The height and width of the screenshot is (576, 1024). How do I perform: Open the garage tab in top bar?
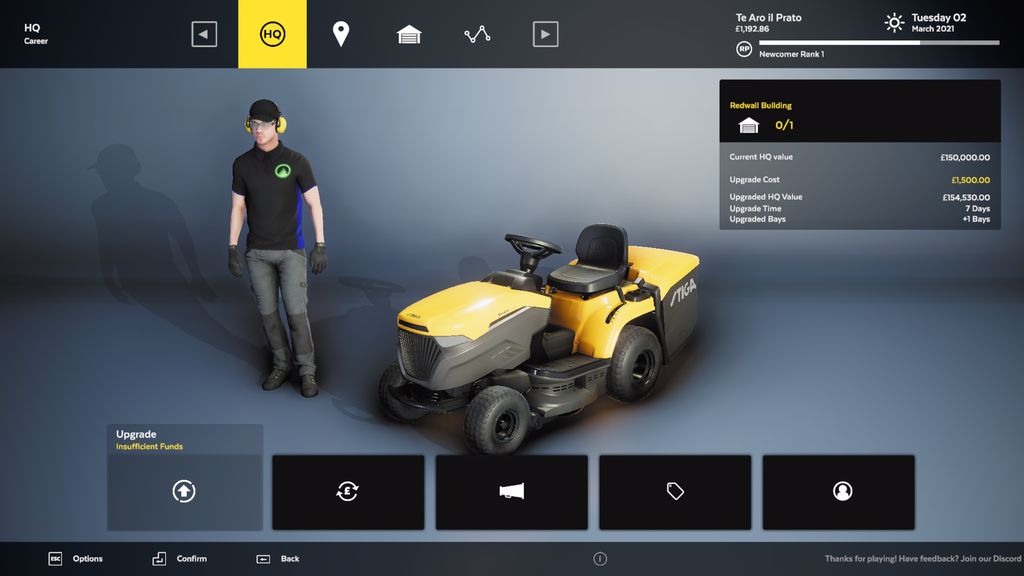point(409,34)
